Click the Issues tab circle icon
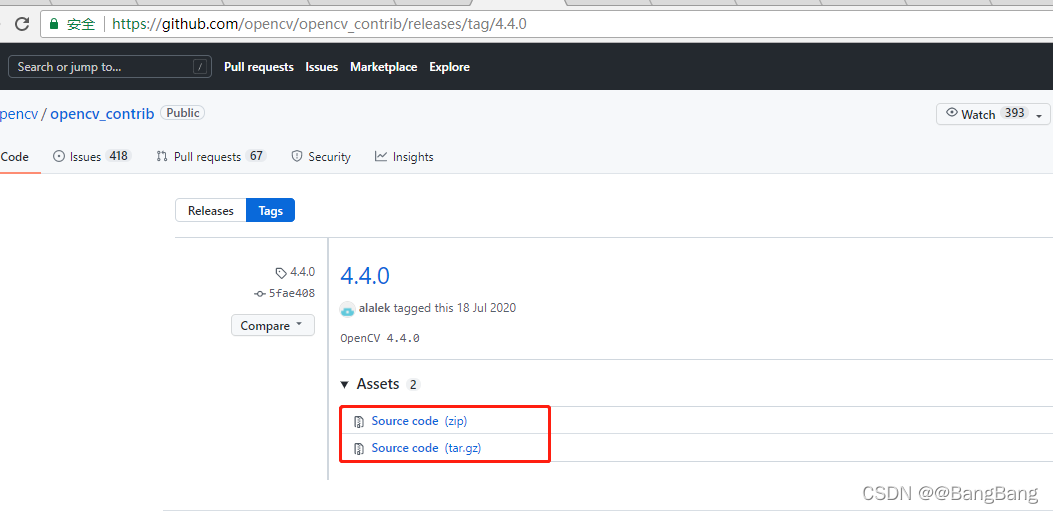1053x513 pixels. pyautogui.click(x=59, y=157)
